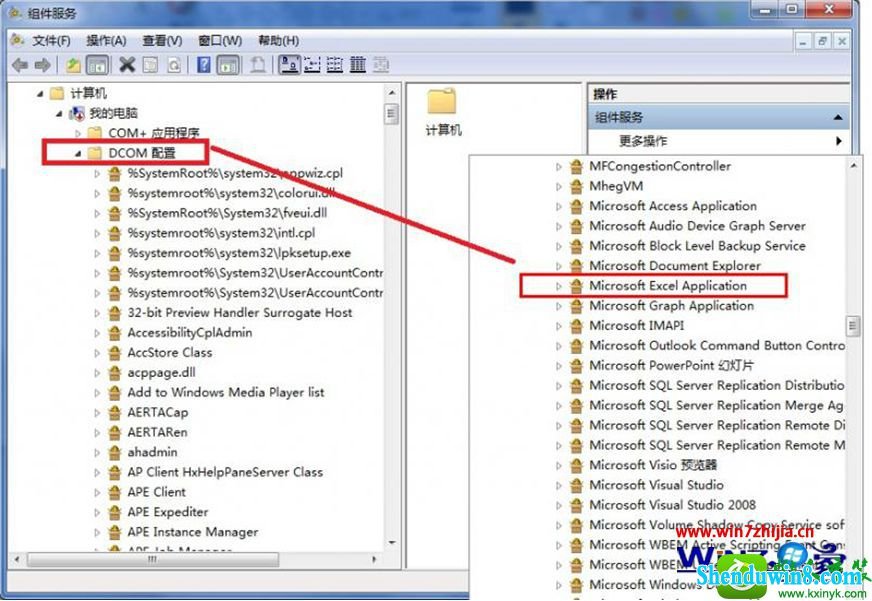Click the Delete X toolbar icon
Image resolution: width=872 pixels, height=601 pixels.
tap(127, 66)
